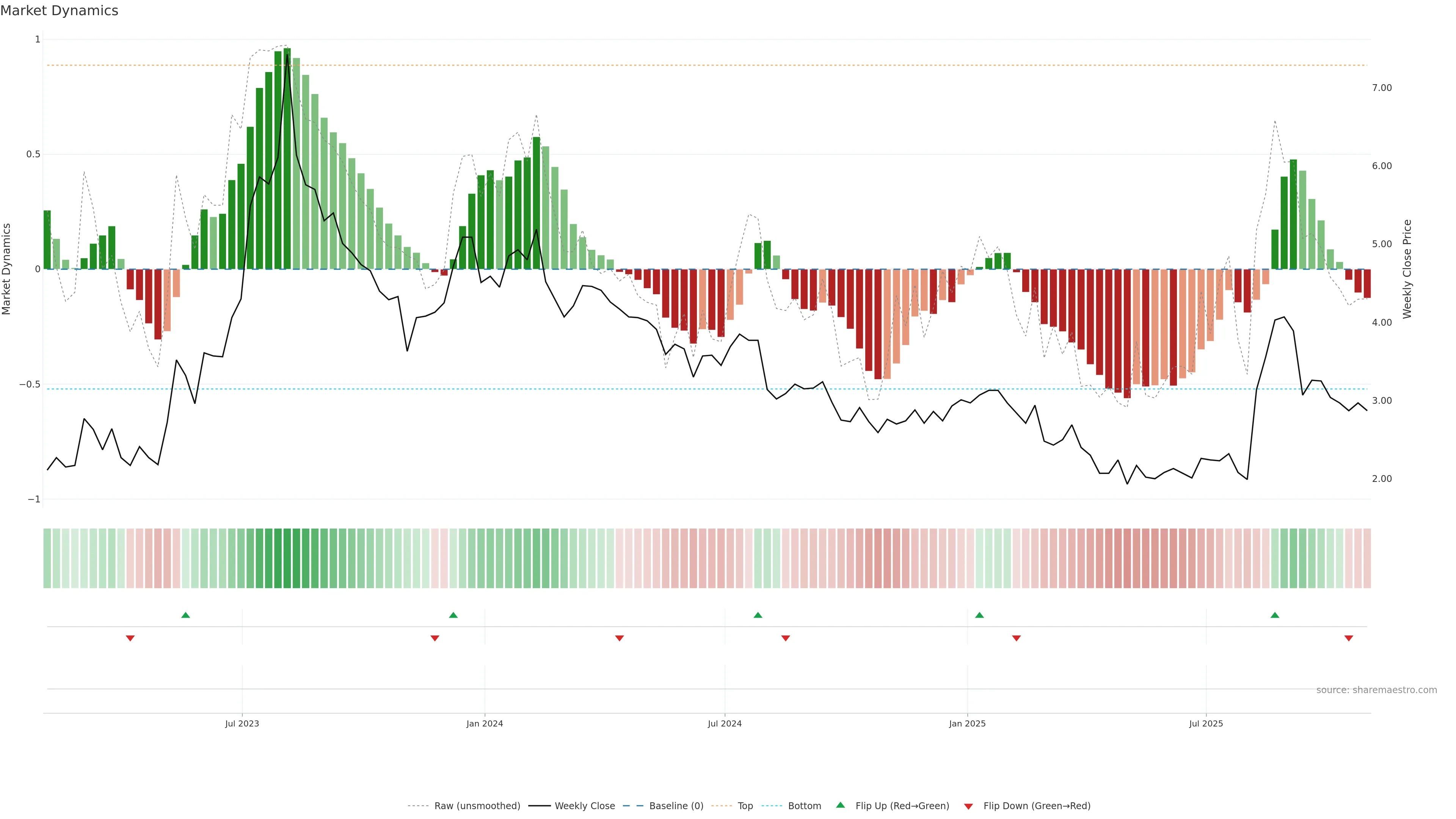
Task: Click the leftmost green Flip Up triangle marker
Action: [185, 615]
